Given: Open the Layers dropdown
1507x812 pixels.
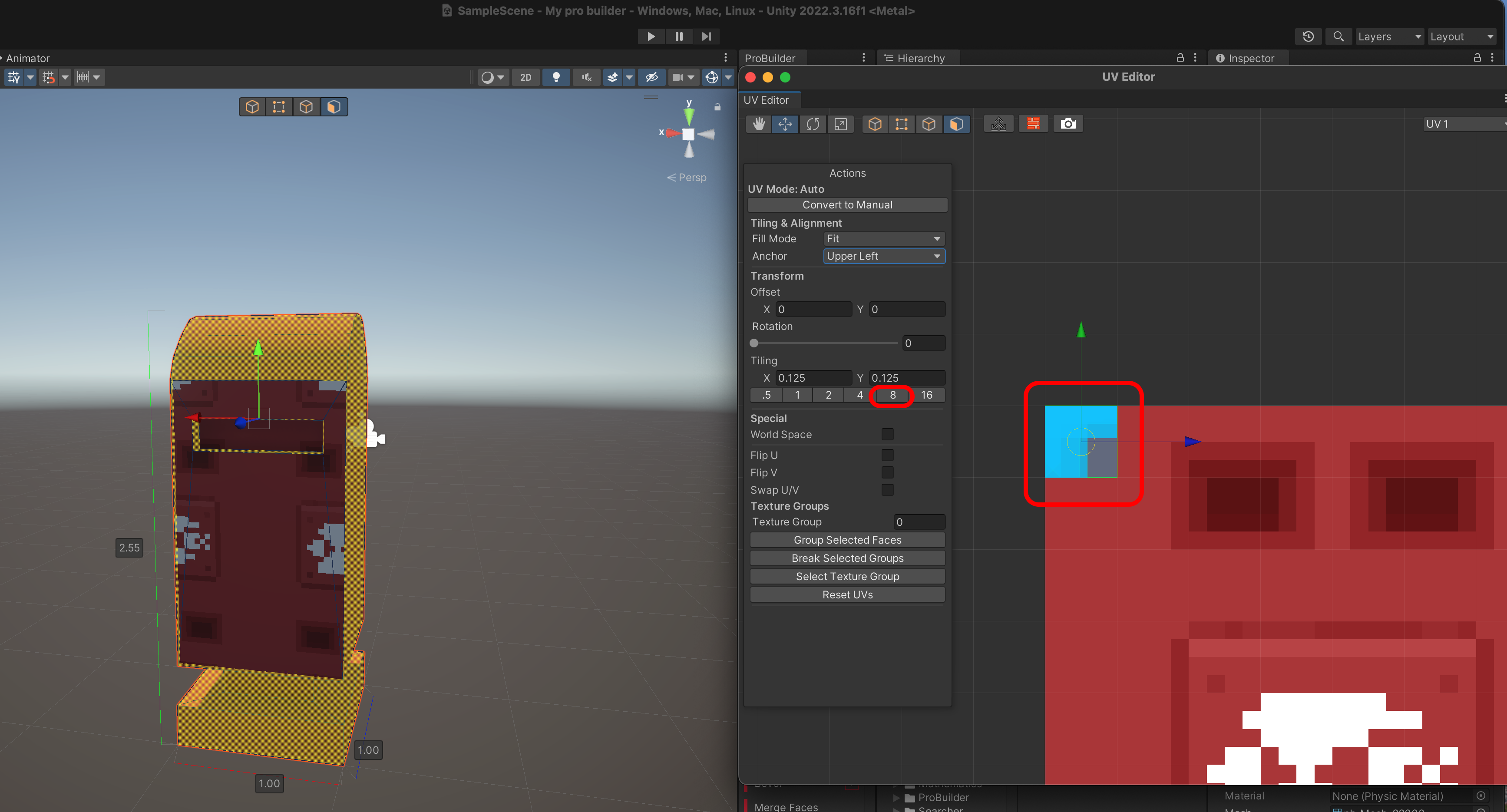Looking at the screenshot, I should pyautogui.click(x=1389, y=36).
